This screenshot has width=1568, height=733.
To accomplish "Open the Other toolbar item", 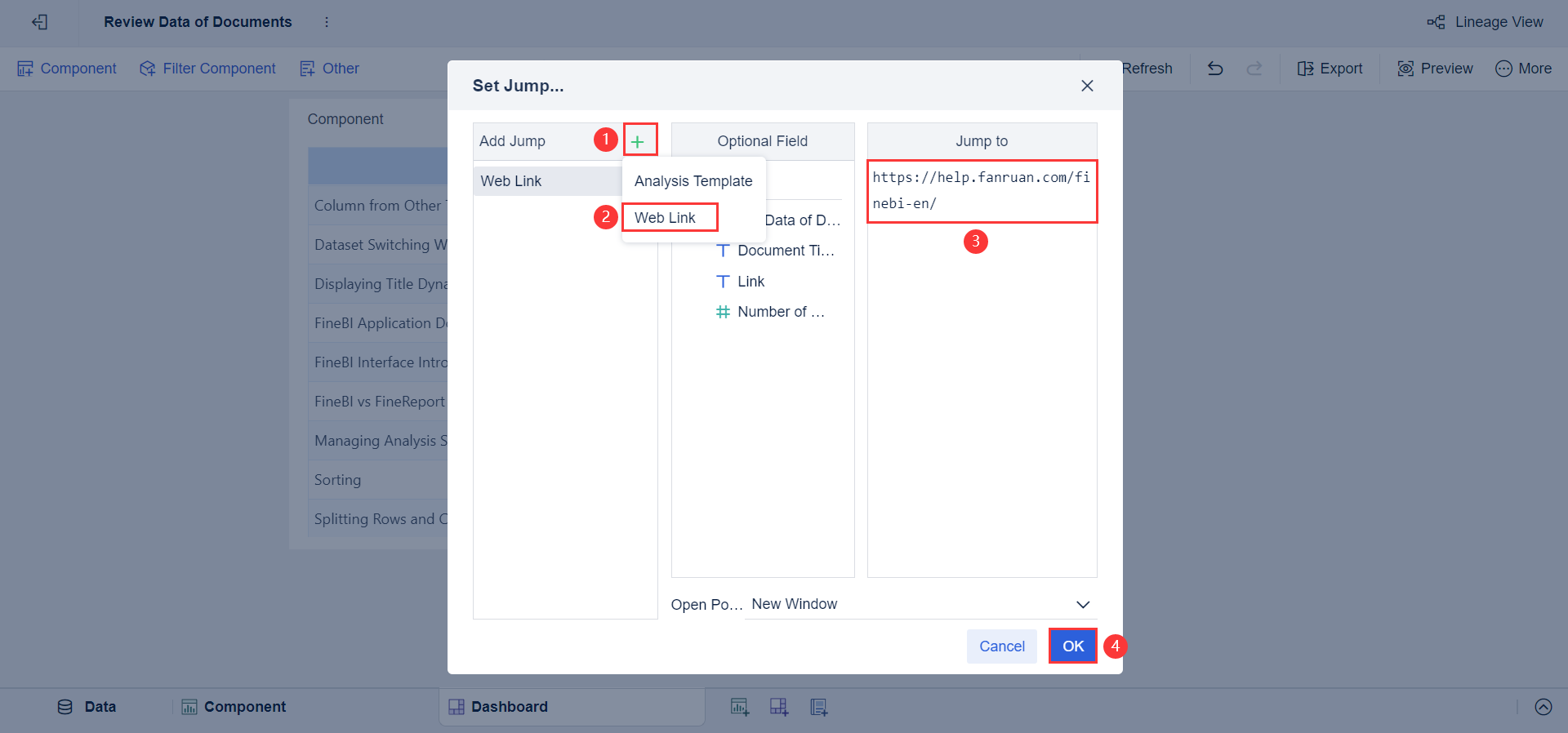I will [x=329, y=69].
